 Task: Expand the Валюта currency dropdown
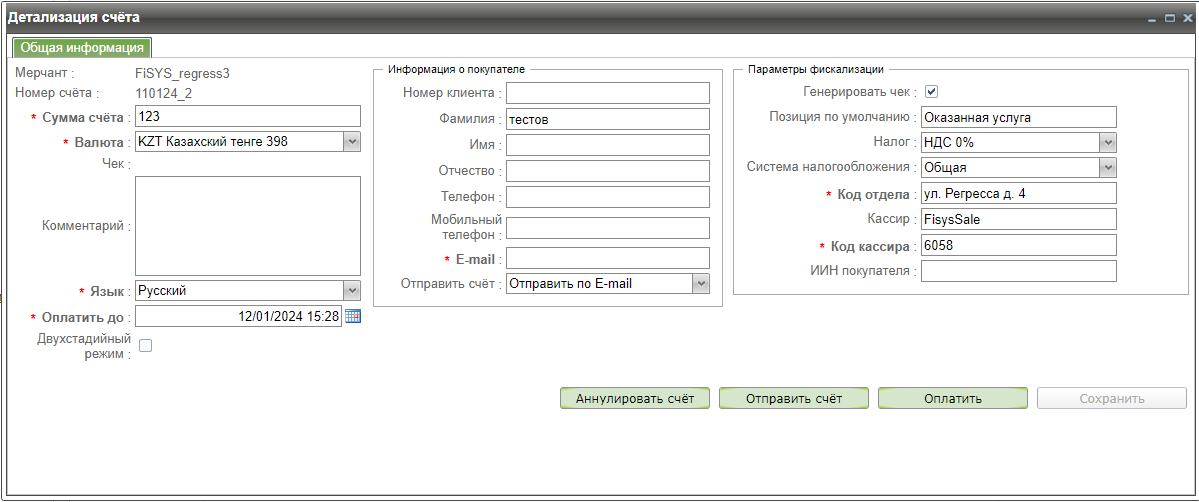pos(351,142)
